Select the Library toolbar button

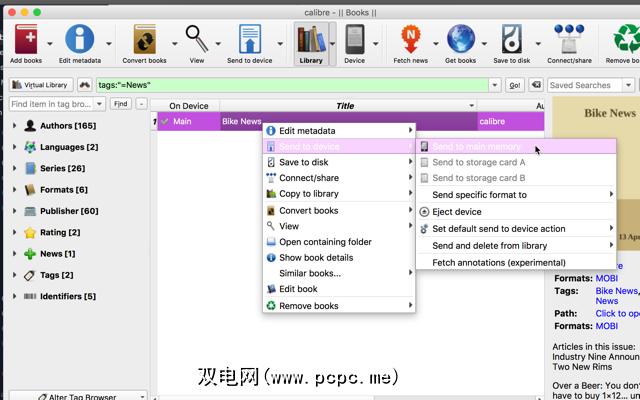pyautogui.click(x=311, y=44)
